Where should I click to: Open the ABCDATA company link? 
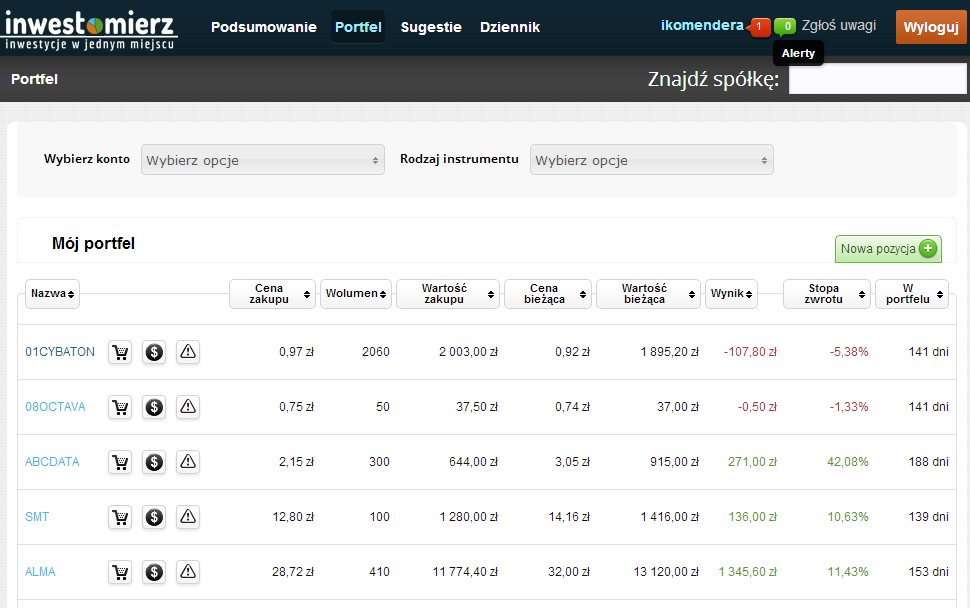(x=52, y=462)
